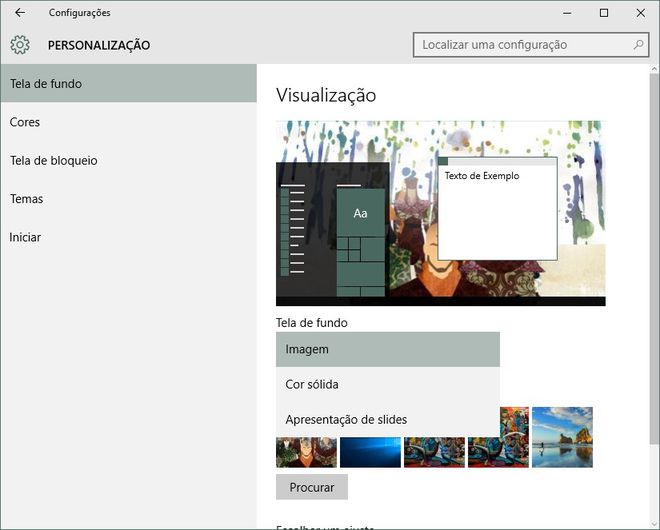Select the blue Windows logo wallpaper thumbnail
The width and height of the screenshot is (660, 530).
click(370, 452)
